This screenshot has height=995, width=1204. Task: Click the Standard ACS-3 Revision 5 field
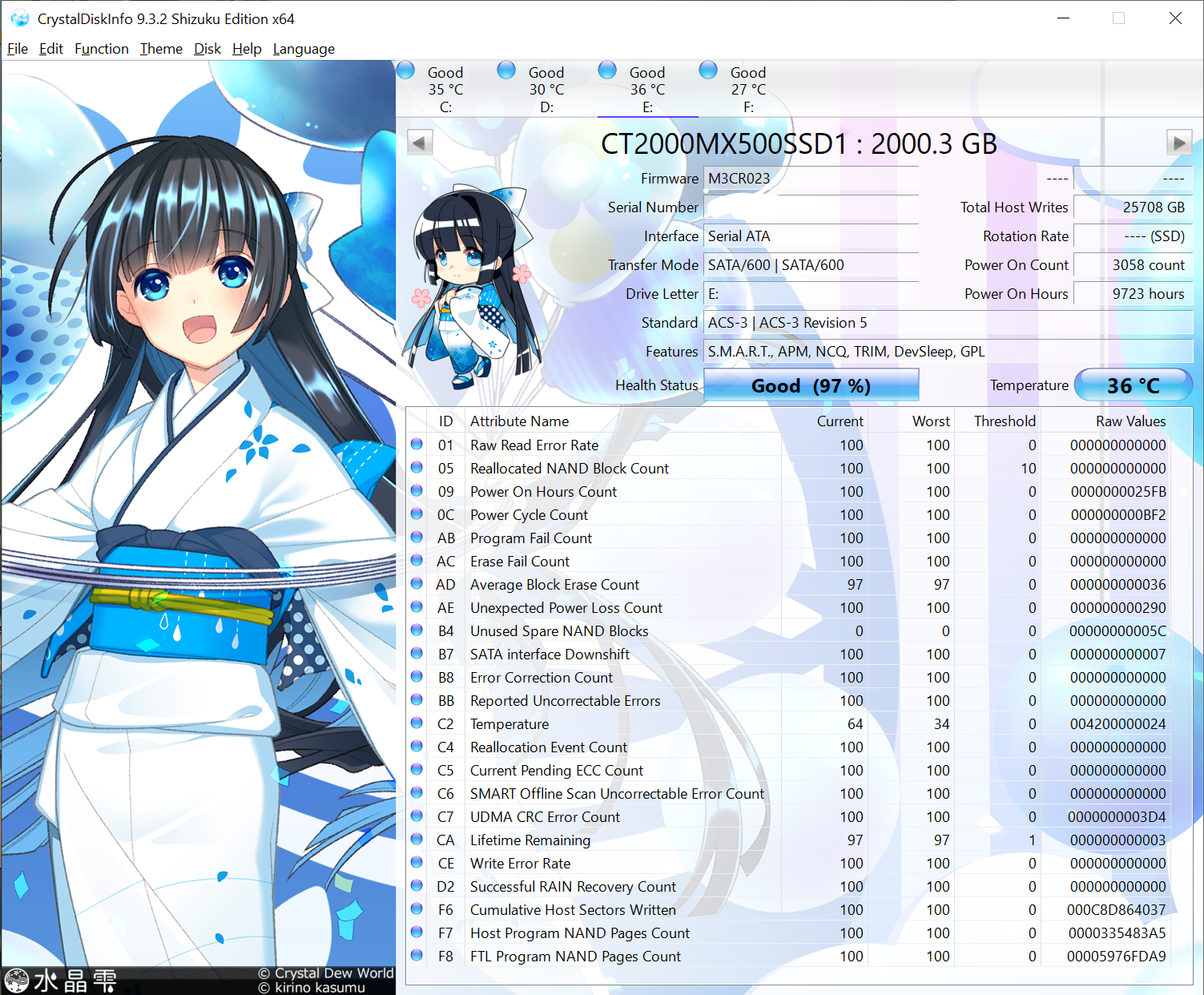point(948,323)
